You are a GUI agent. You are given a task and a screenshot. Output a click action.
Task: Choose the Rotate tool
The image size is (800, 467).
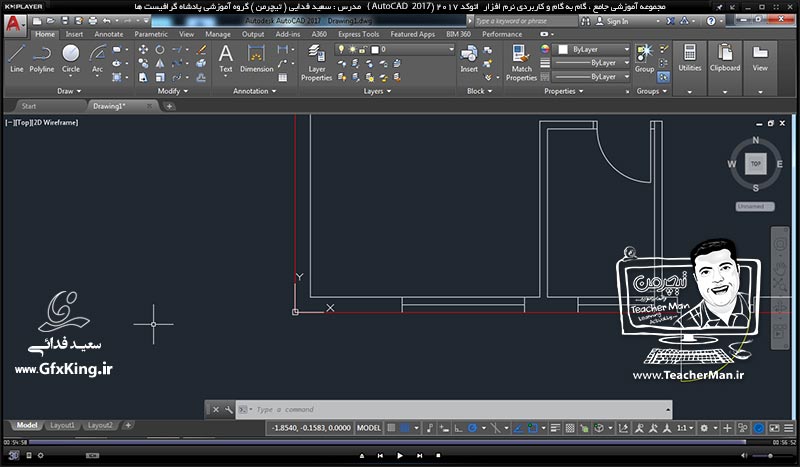[x=160, y=50]
